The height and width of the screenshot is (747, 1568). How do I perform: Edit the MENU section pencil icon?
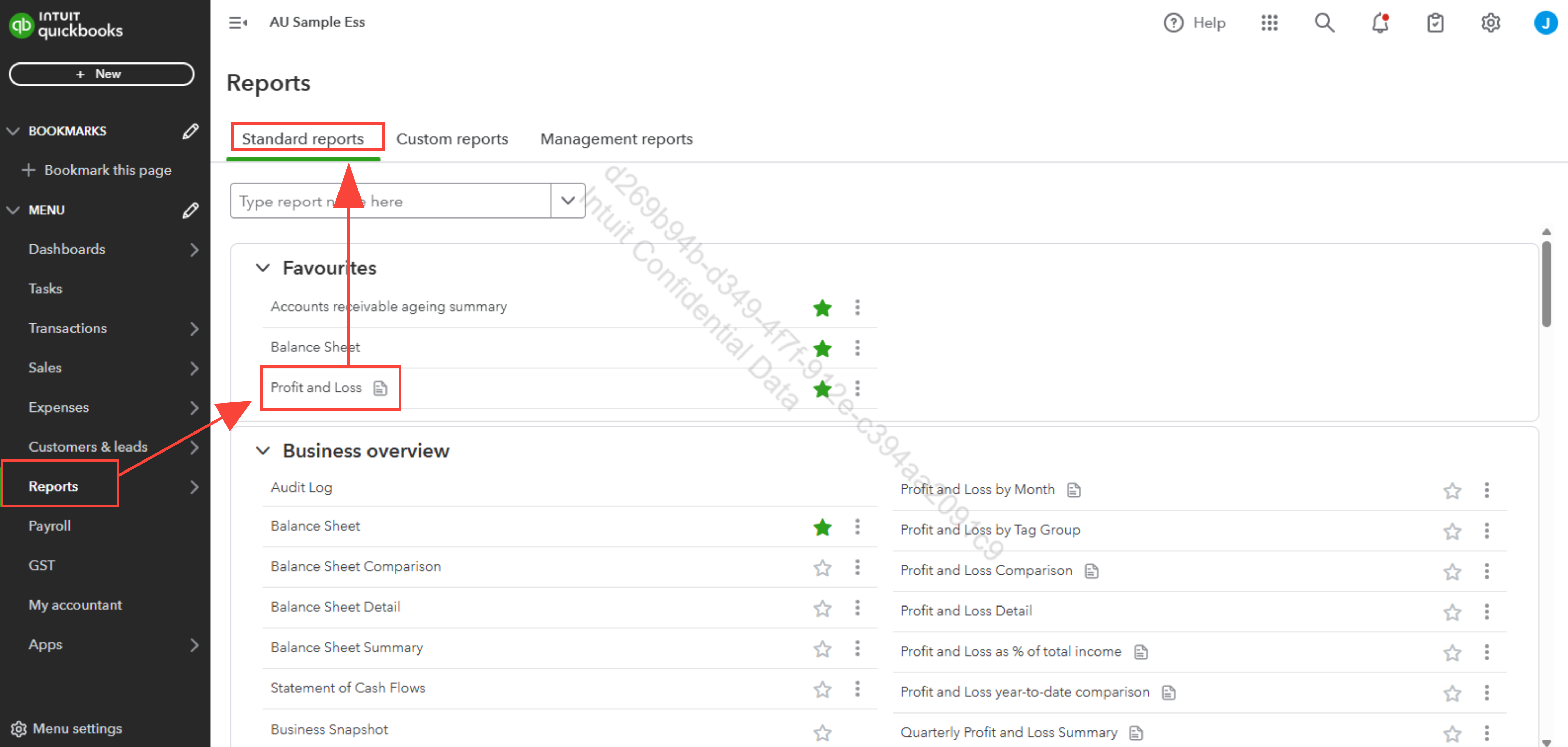point(190,210)
